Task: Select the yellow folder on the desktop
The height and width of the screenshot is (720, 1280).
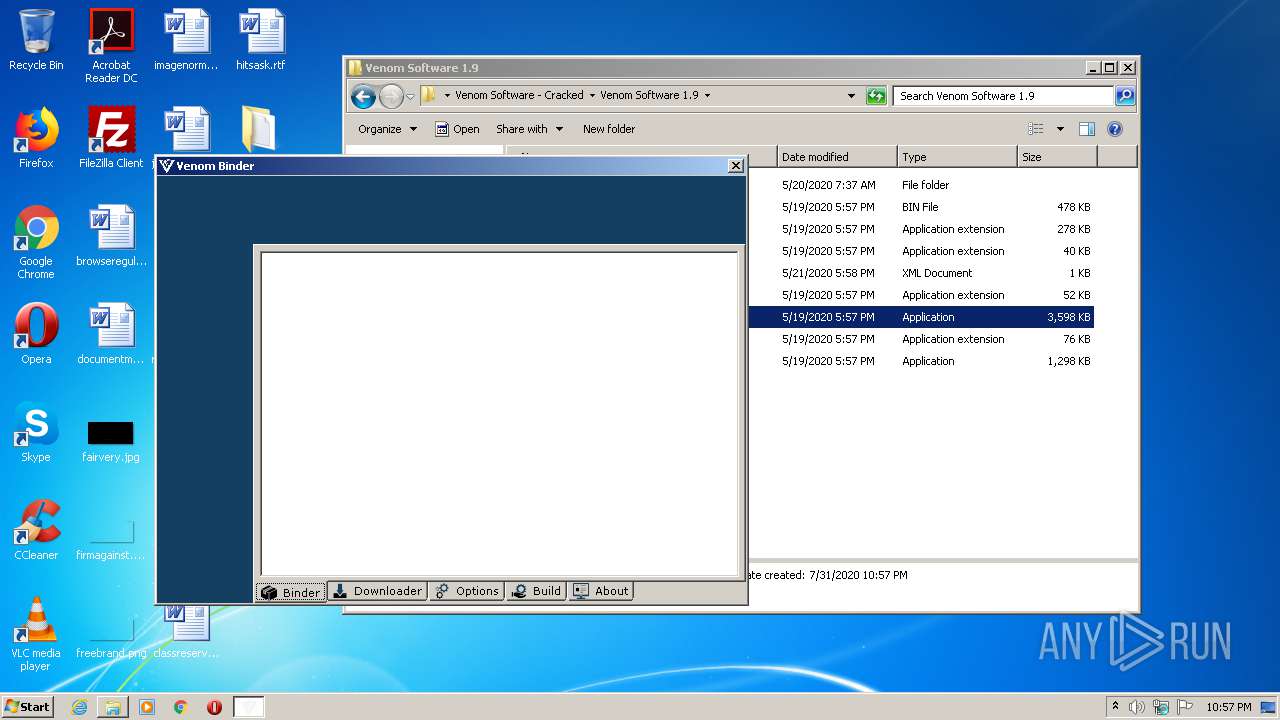Action: (x=259, y=129)
